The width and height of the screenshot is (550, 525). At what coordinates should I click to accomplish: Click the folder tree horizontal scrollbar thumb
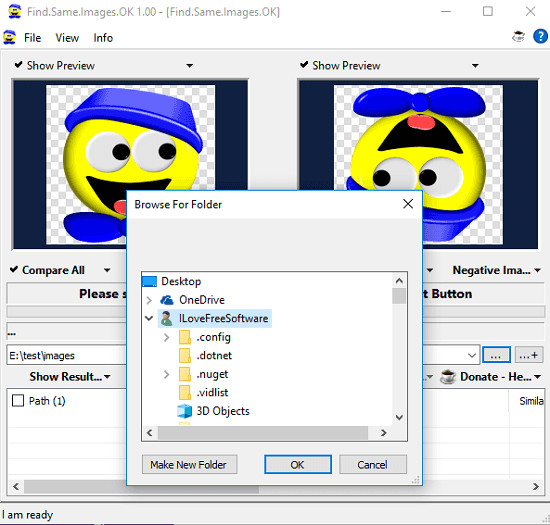point(263,433)
